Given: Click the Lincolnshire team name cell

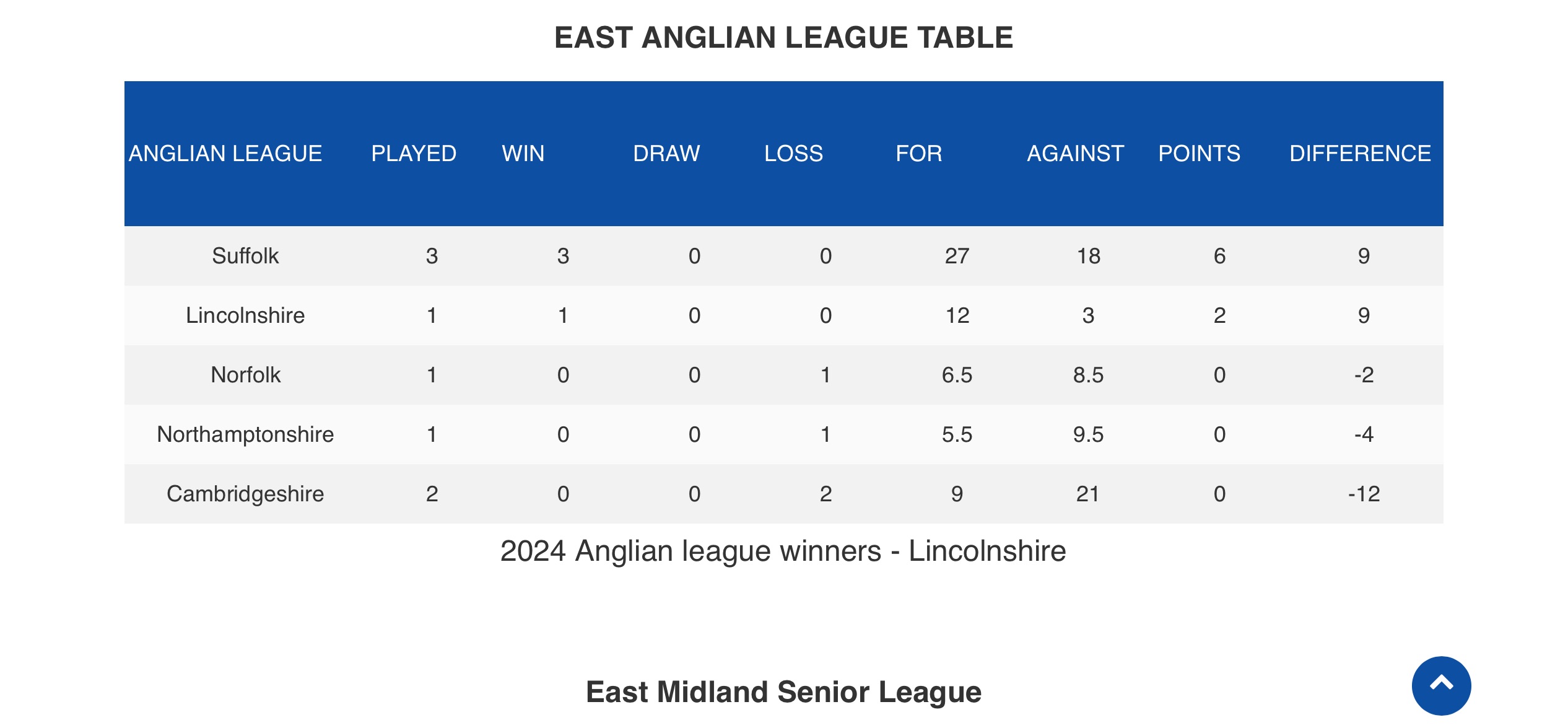Looking at the screenshot, I should [x=245, y=315].
